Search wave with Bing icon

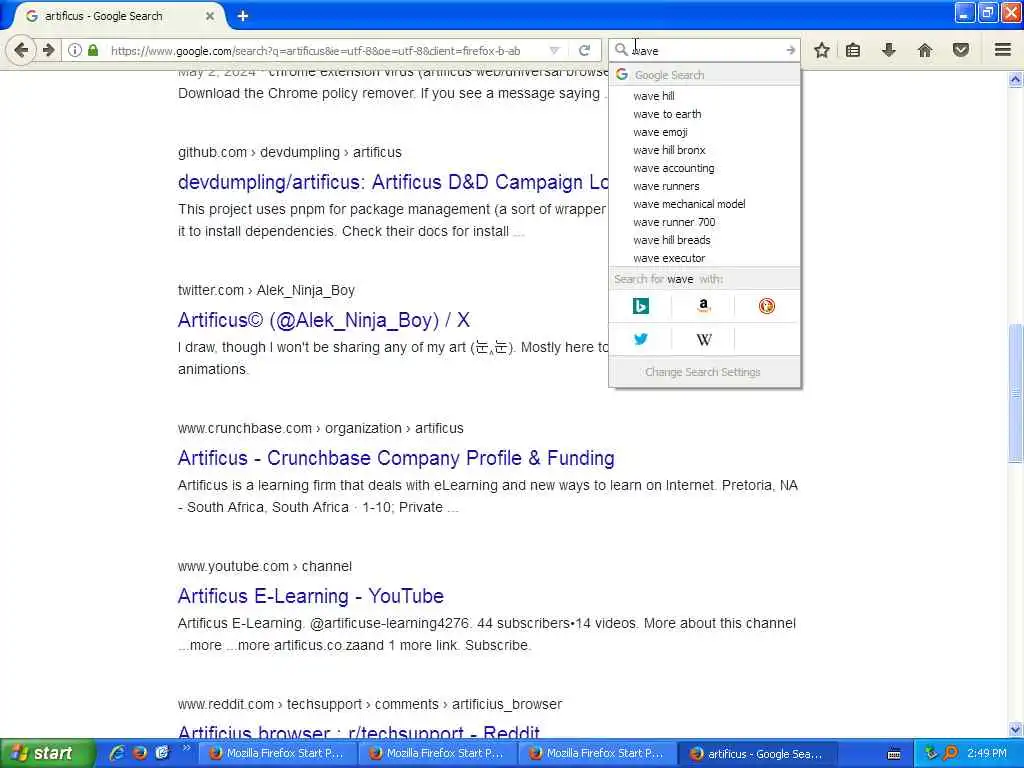pos(641,306)
